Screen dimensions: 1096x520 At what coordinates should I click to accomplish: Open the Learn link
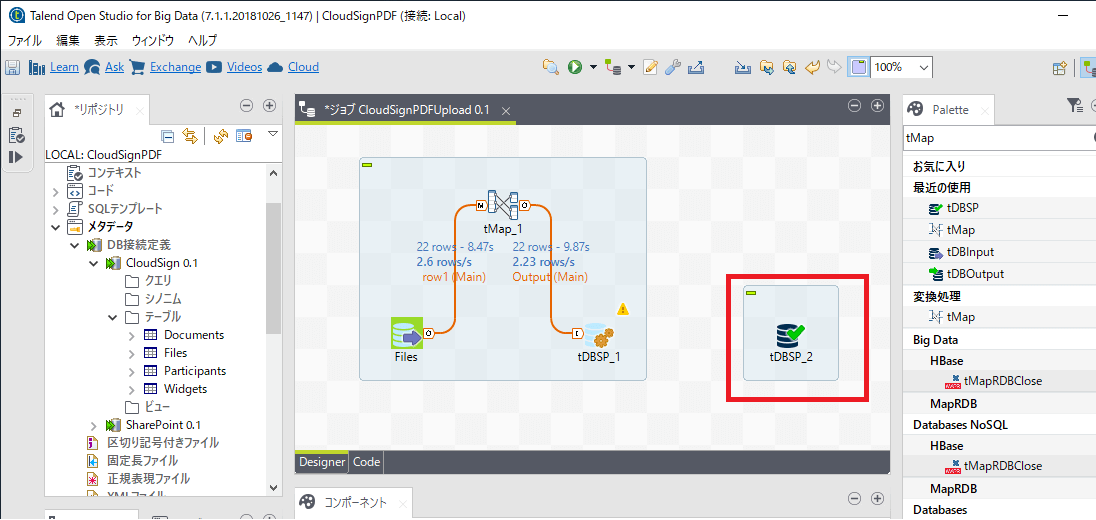64,67
